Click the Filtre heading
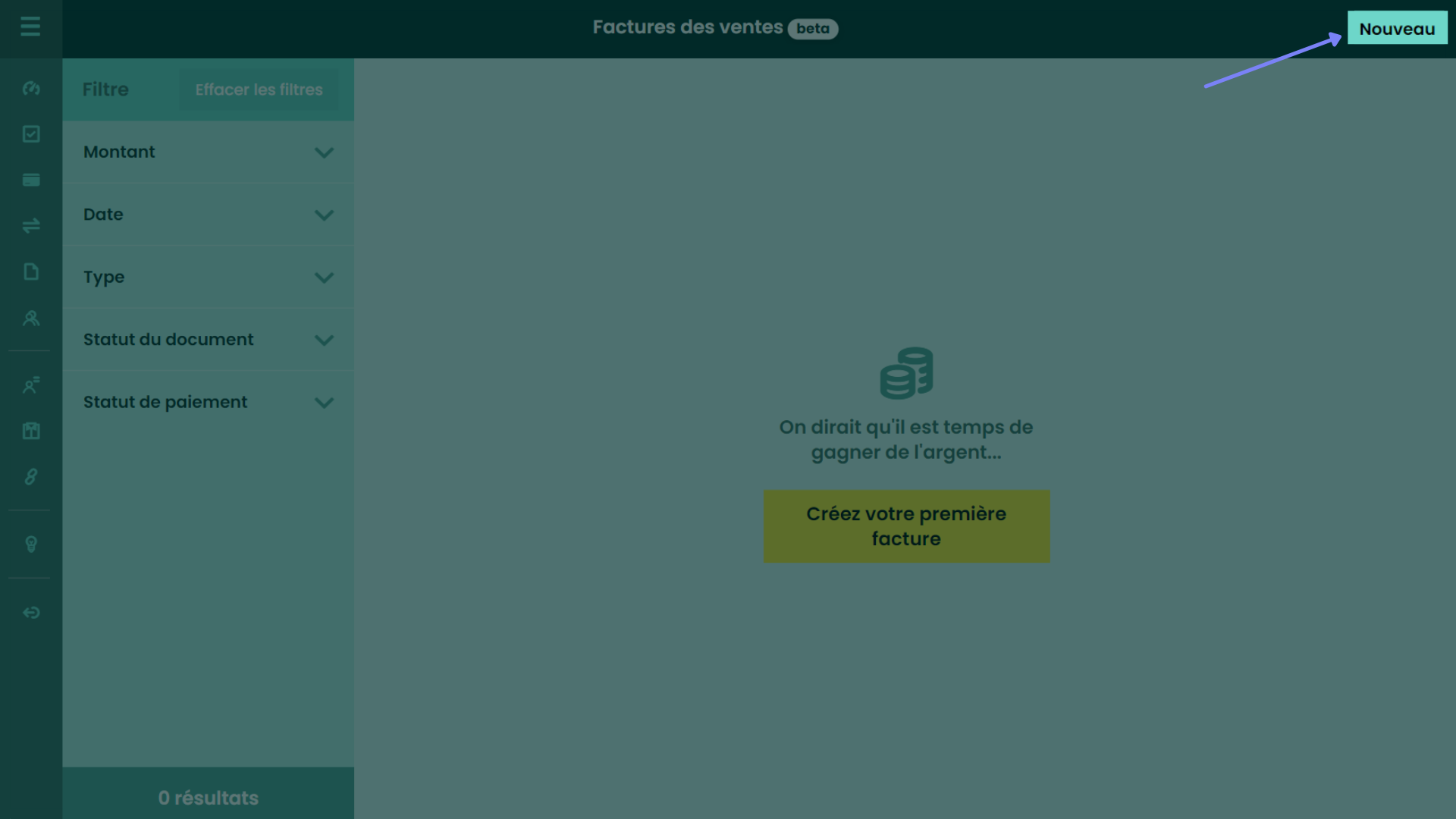Screen dimensions: 1456x819 pos(105,89)
